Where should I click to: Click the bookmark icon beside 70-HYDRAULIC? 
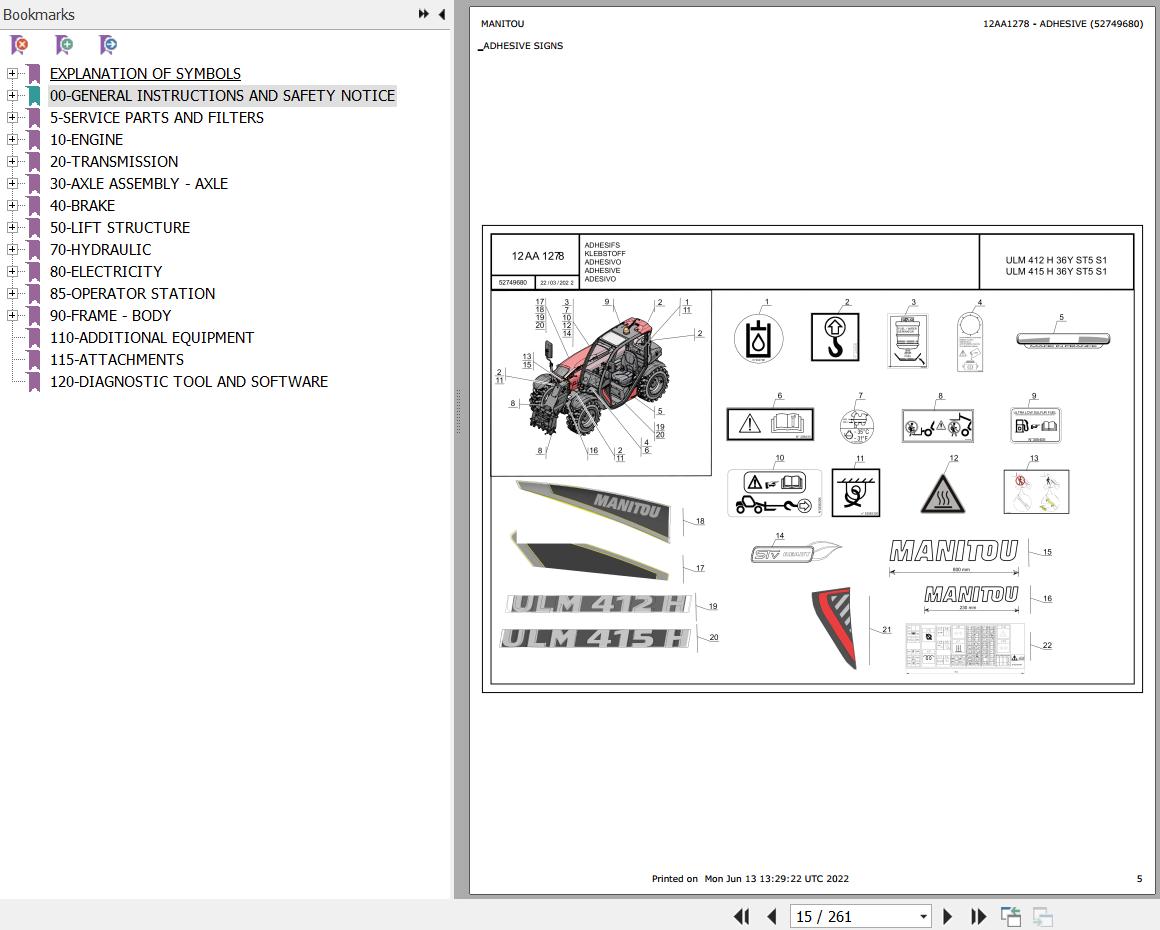pyautogui.click(x=33, y=249)
